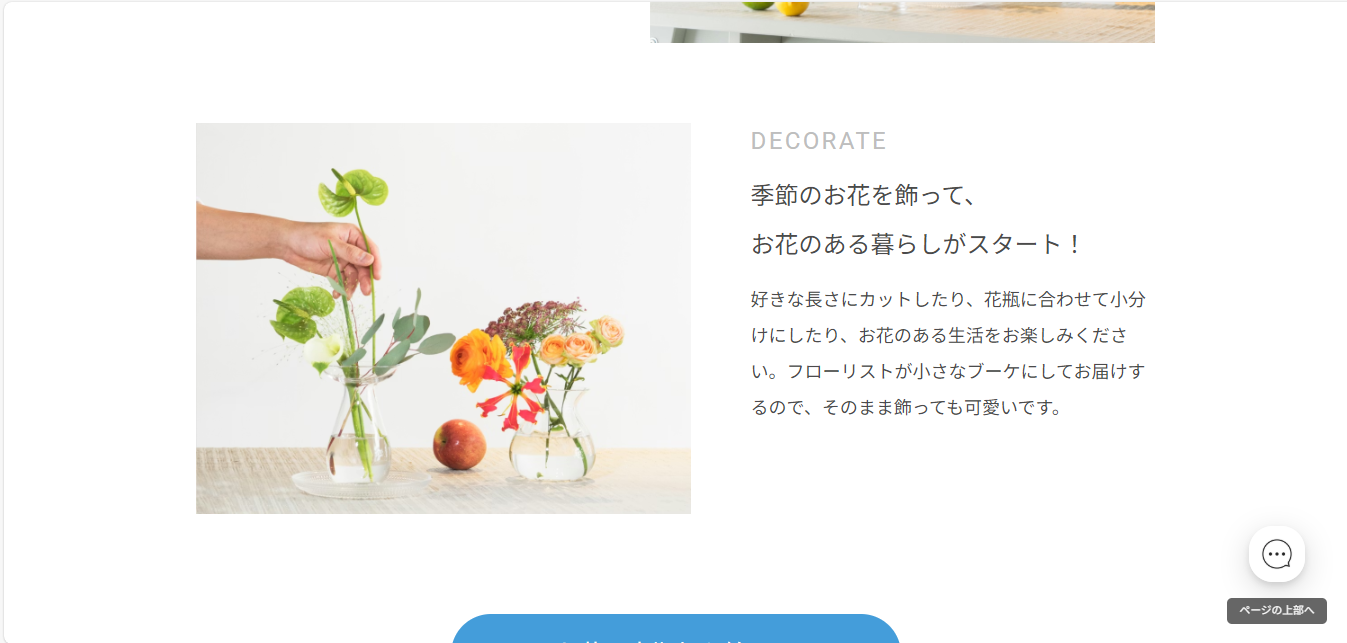Click the three dots inside chat icon

tap(1277, 554)
